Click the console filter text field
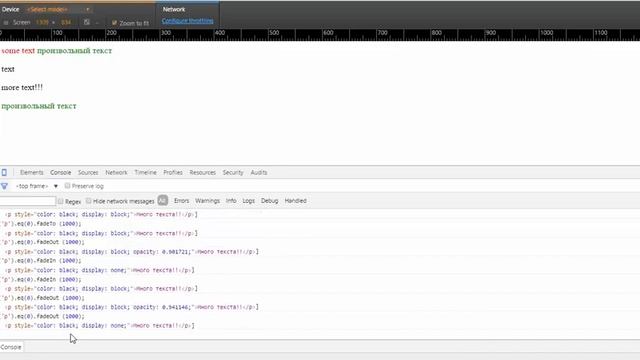 coord(28,201)
